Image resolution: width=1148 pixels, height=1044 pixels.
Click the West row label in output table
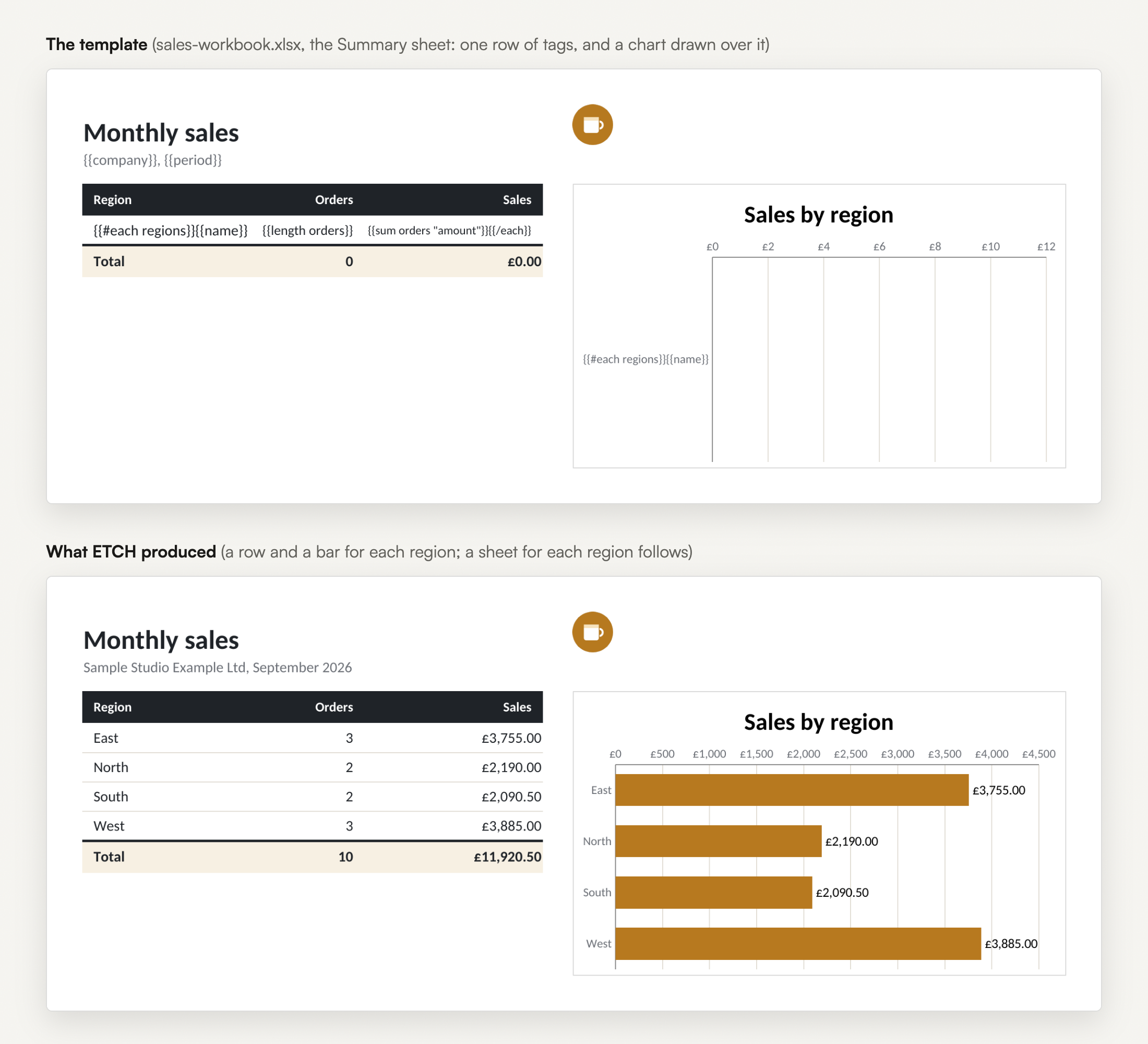tap(109, 826)
